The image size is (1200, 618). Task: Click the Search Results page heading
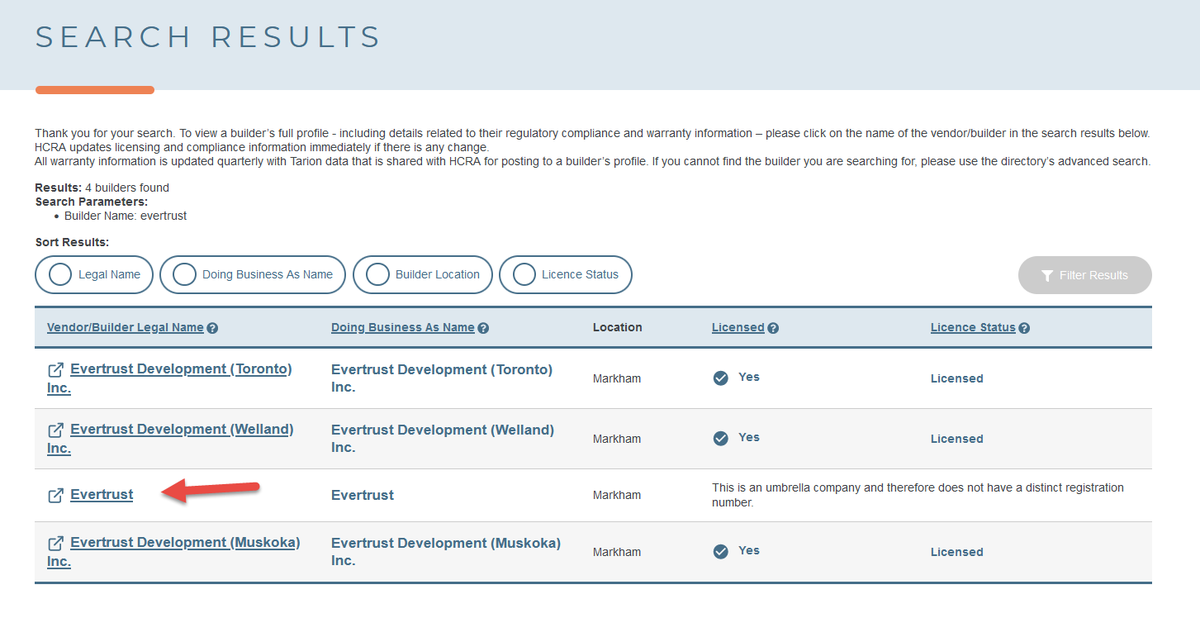pos(208,37)
